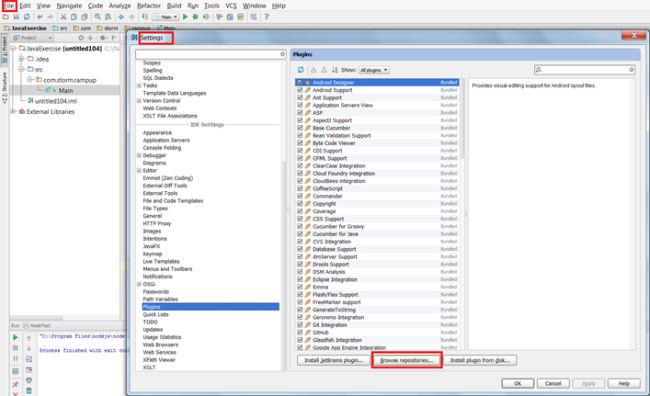Click the Paste icon in the main toolbar
This screenshot has height=396, width=650.
click(x=84, y=17)
